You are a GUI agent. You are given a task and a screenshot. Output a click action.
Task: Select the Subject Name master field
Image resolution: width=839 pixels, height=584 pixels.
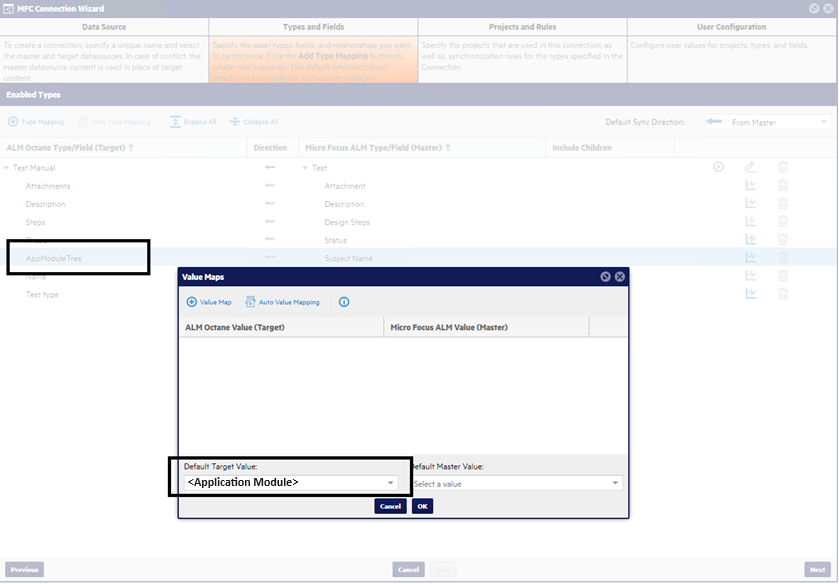coord(348,258)
